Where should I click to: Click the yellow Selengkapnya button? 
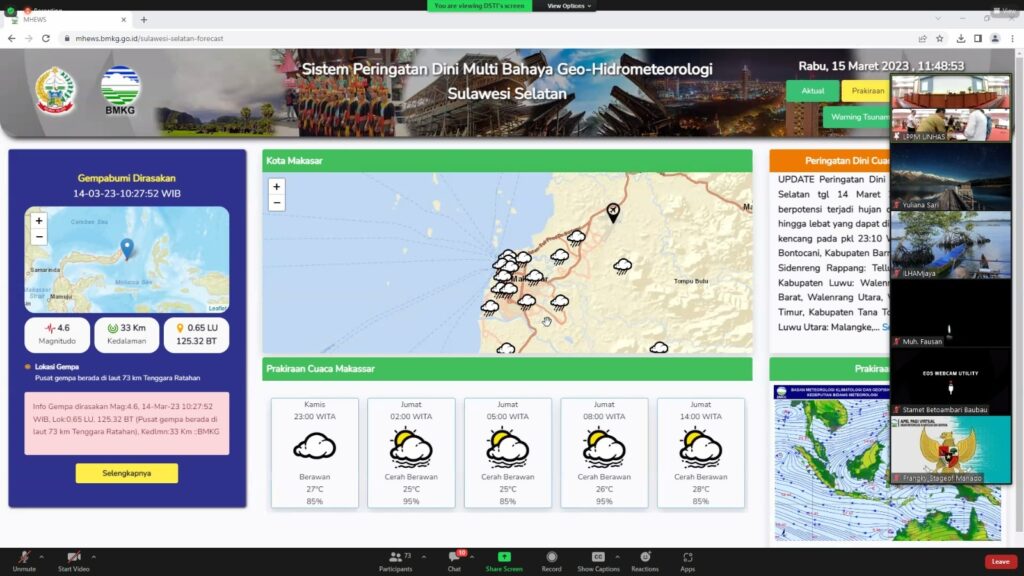[126, 473]
